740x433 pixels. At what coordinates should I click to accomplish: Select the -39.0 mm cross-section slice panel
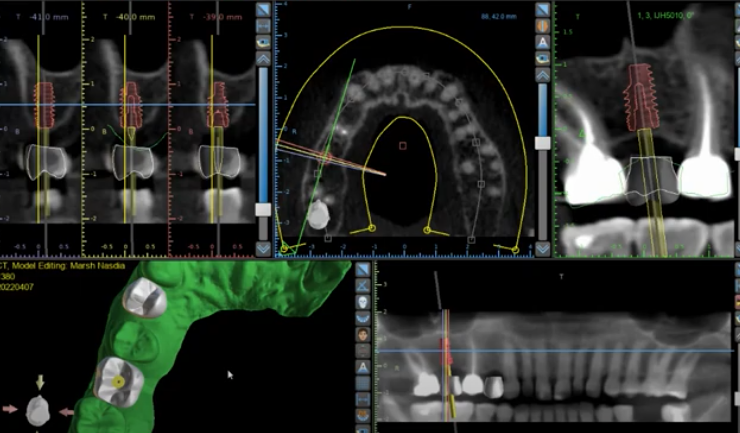[213, 130]
